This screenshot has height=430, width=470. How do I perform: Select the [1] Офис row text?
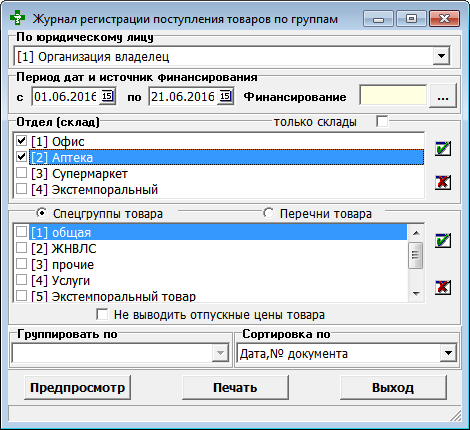pos(58,142)
